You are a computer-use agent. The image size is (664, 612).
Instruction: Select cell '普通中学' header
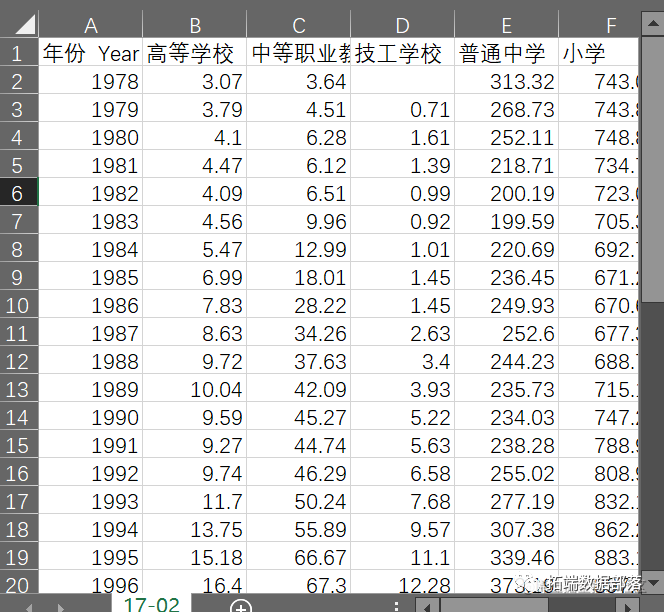pyautogui.click(x=506, y=52)
